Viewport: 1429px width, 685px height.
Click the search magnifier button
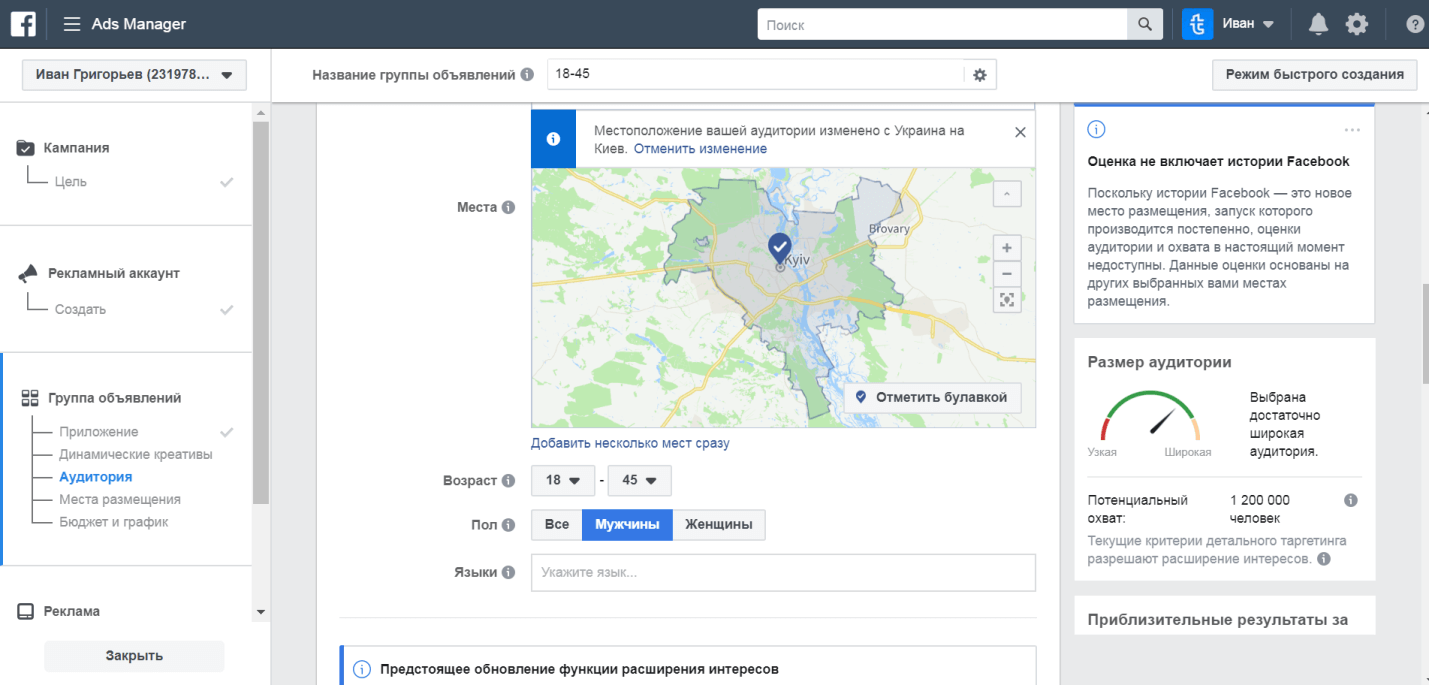(x=1144, y=24)
